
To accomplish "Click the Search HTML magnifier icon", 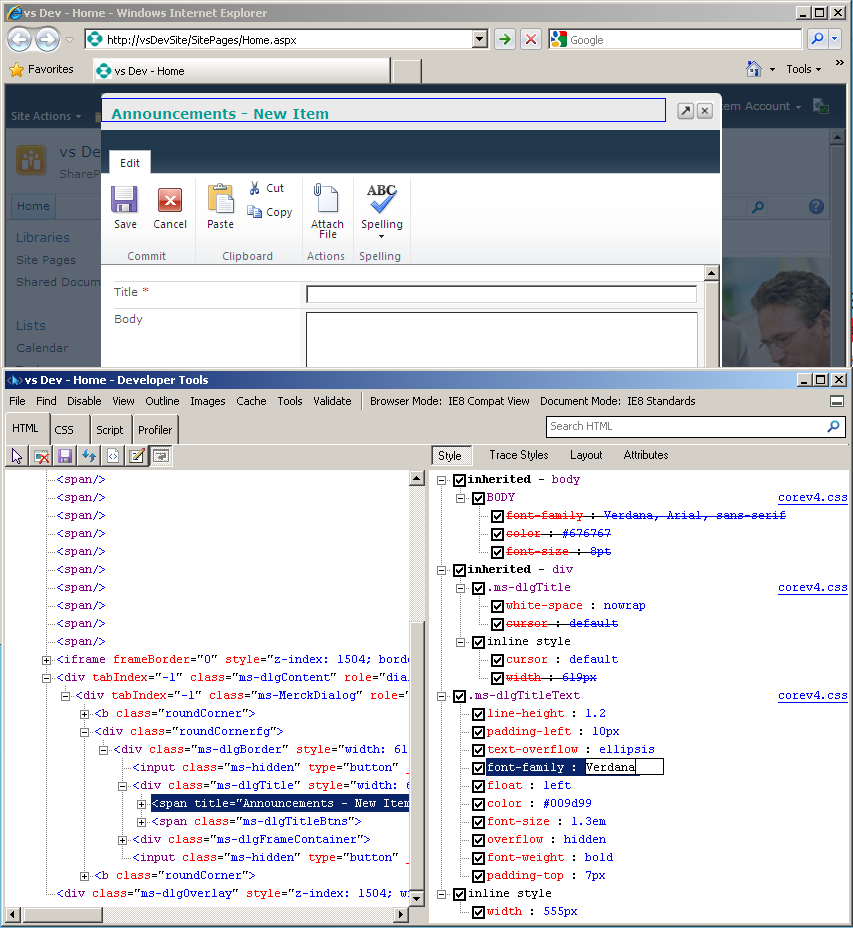I will pos(833,426).
